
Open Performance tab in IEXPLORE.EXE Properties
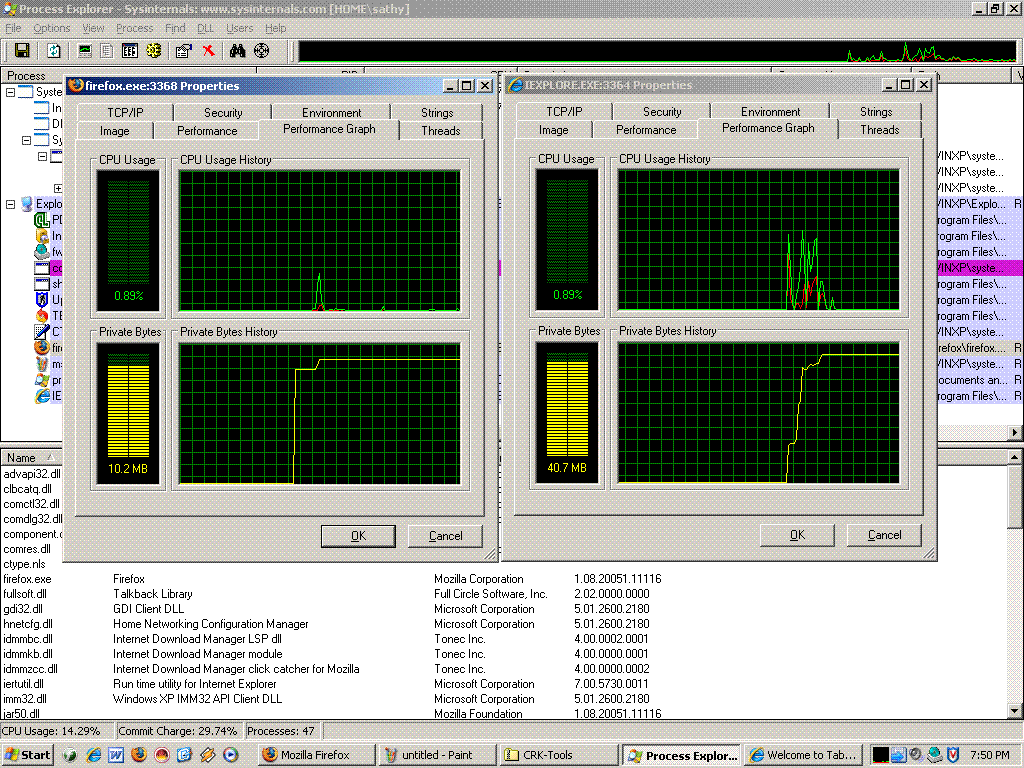pos(646,130)
